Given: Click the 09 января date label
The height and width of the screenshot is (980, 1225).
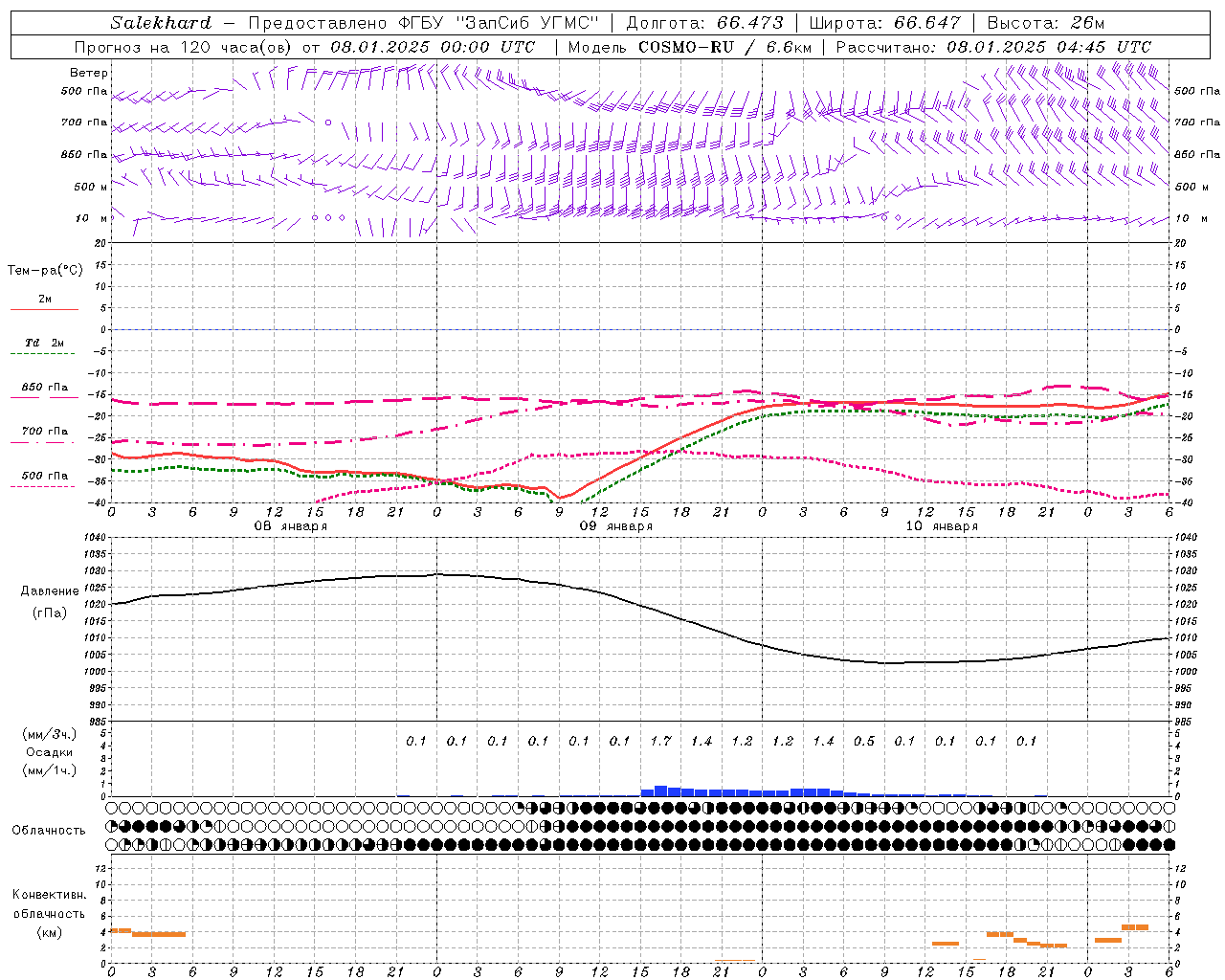Looking at the screenshot, I should coord(616,526).
